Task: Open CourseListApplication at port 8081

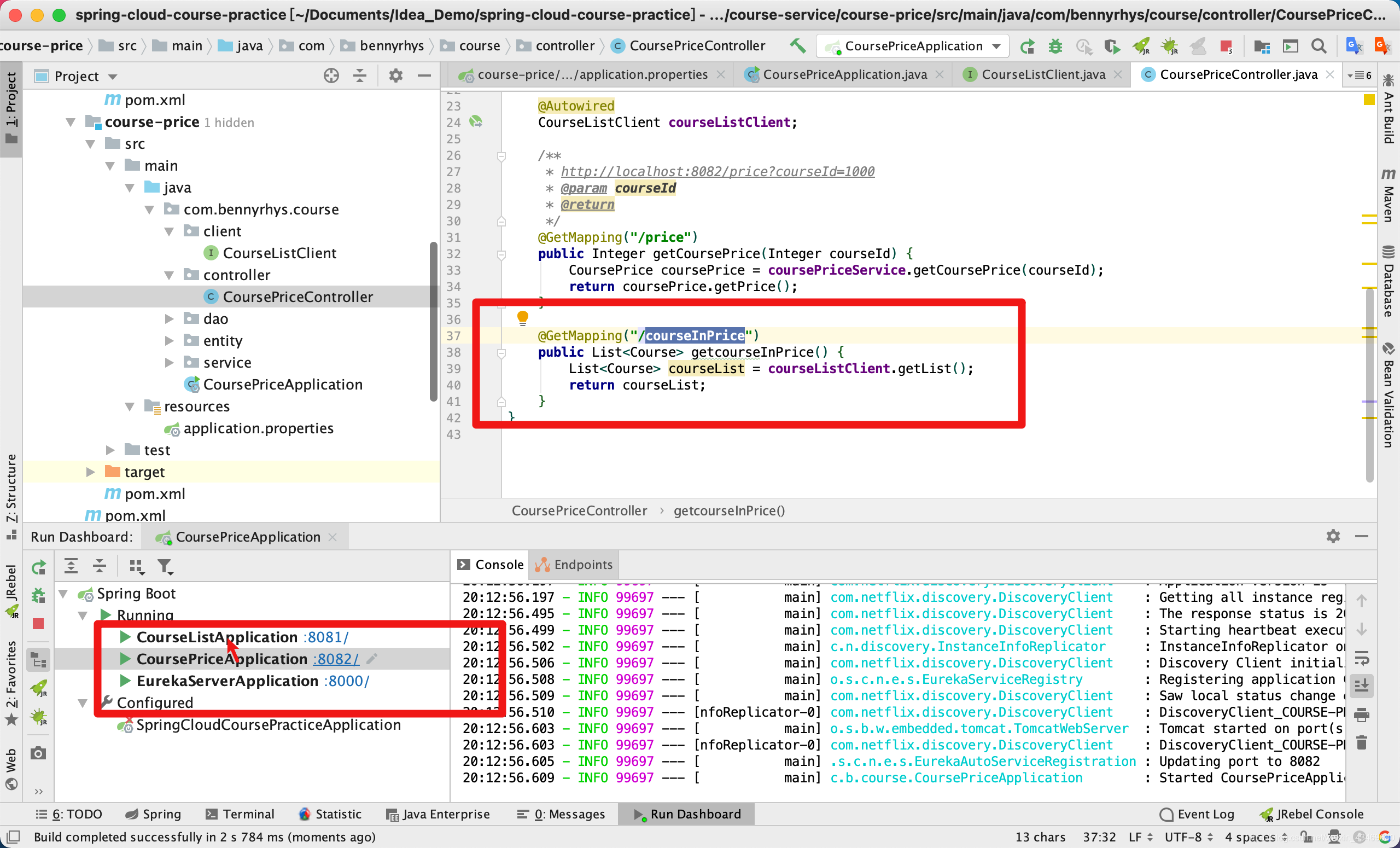Action: [x=217, y=637]
